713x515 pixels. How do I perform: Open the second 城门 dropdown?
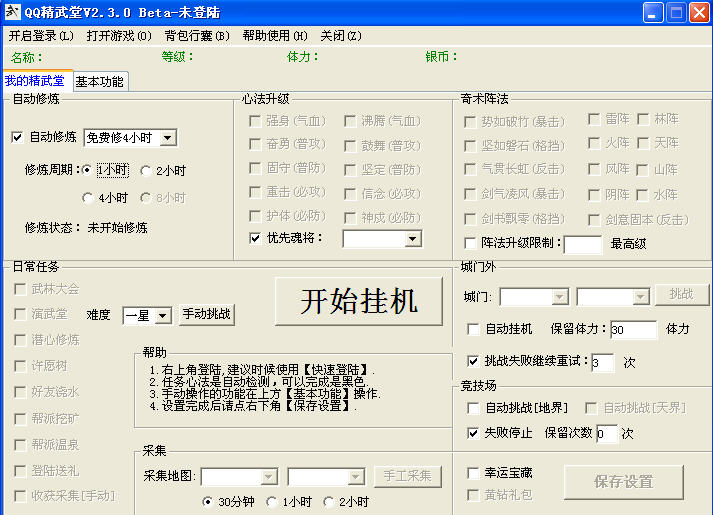640,297
